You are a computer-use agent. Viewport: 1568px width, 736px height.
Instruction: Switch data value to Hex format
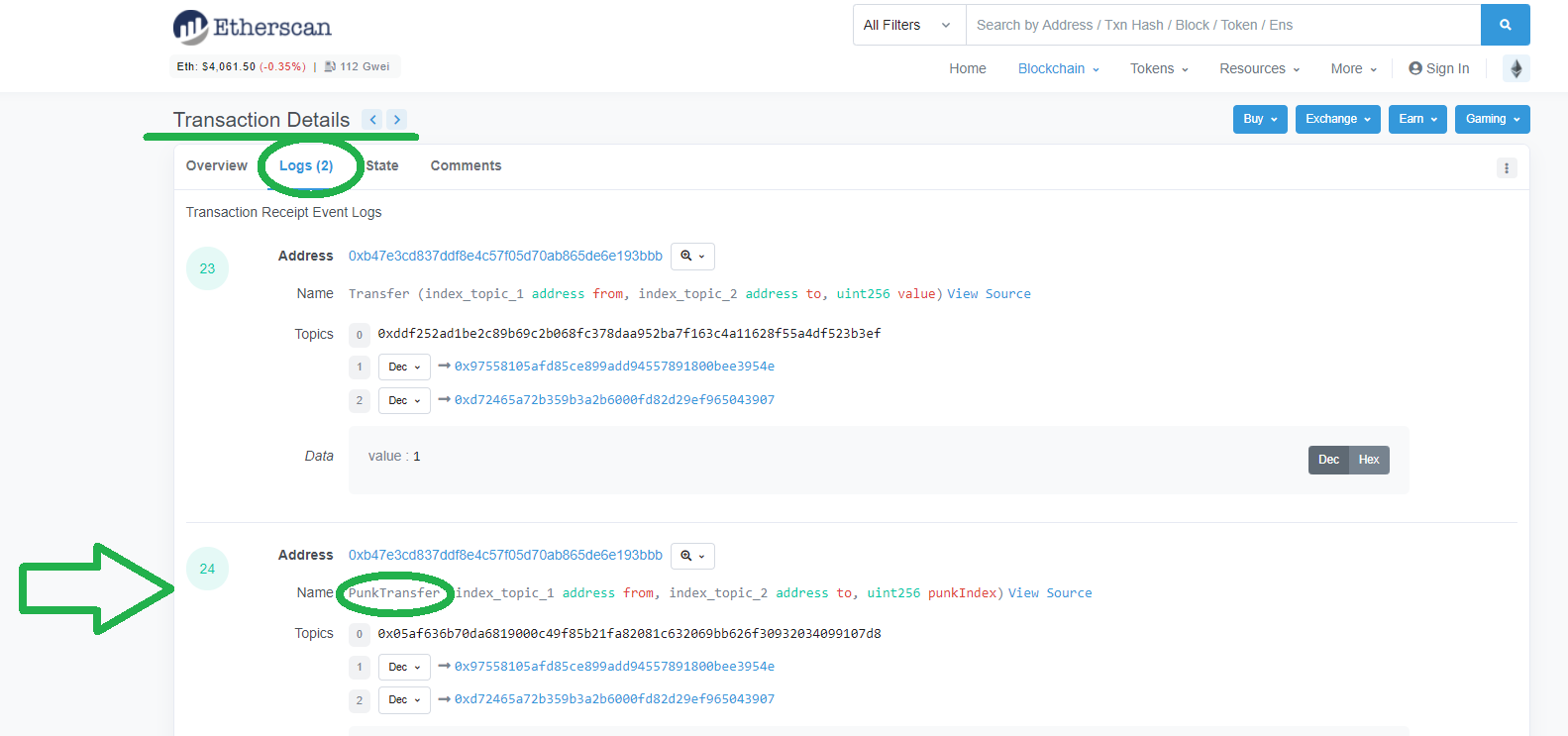click(1369, 460)
